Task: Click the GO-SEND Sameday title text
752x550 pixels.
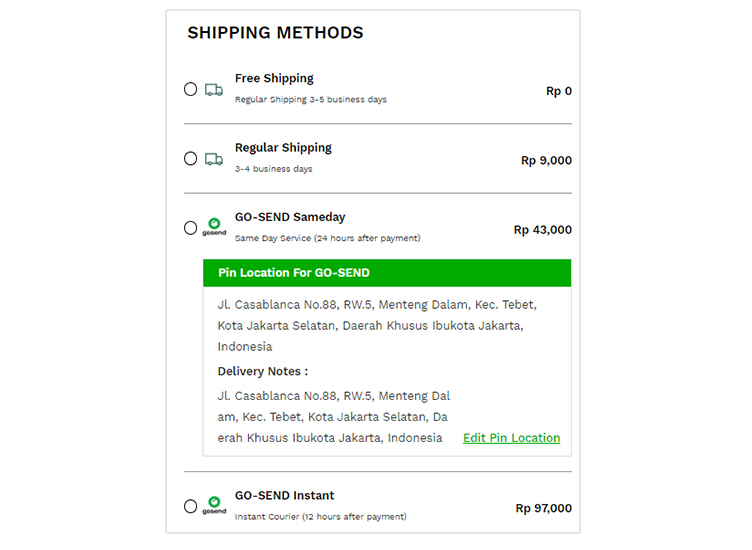Action: click(x=290, y=217)
